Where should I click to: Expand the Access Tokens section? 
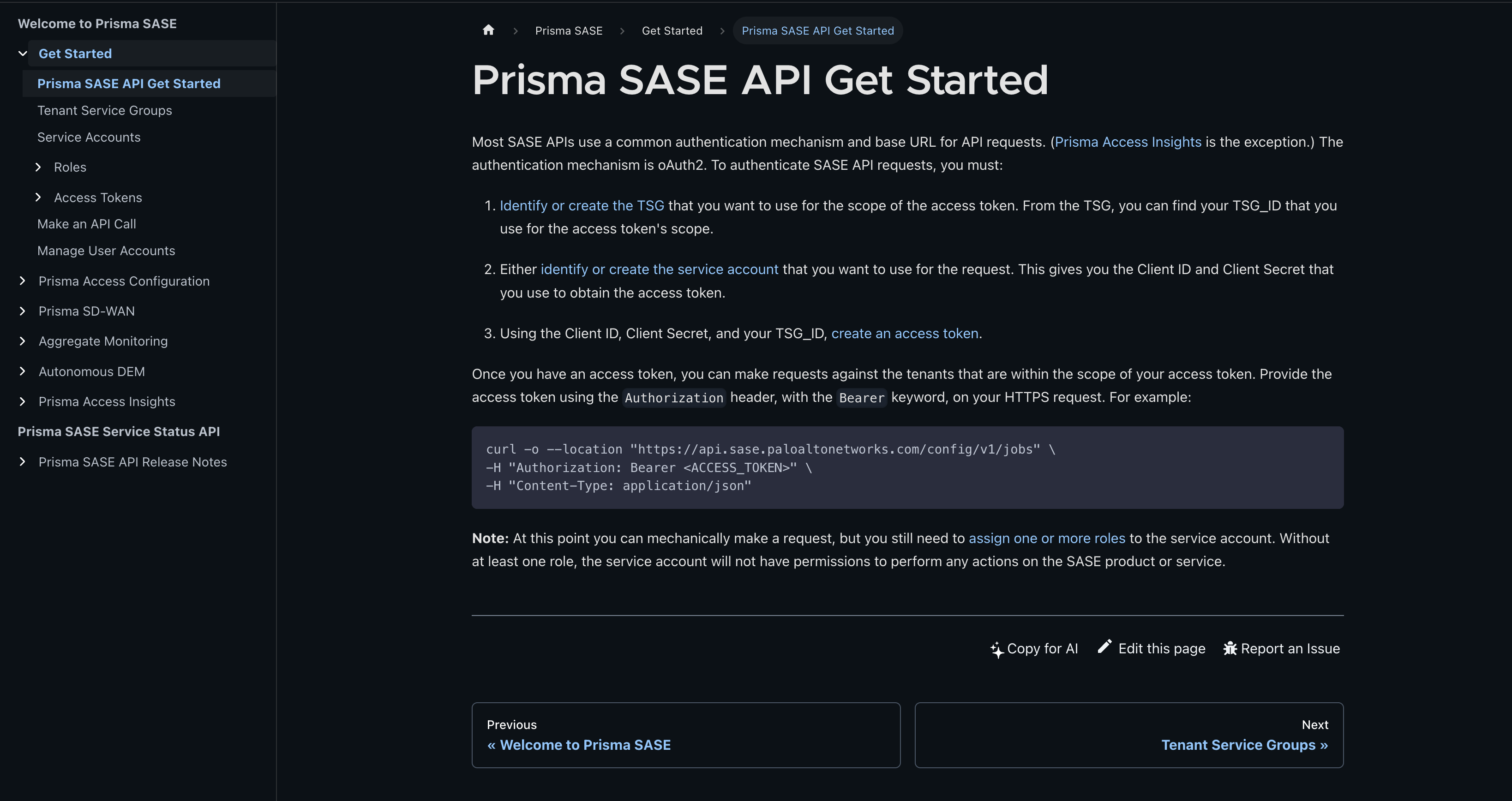[x=39, y=198]
